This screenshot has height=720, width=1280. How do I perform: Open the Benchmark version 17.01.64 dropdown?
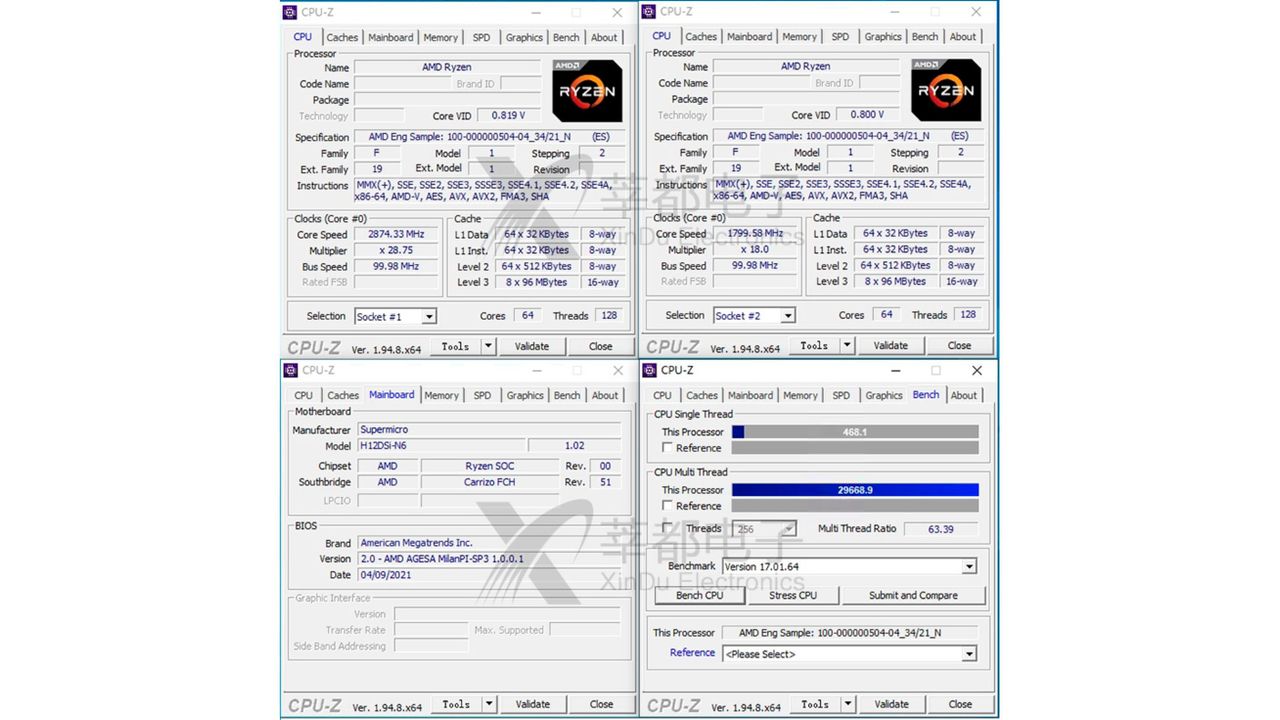968,566
